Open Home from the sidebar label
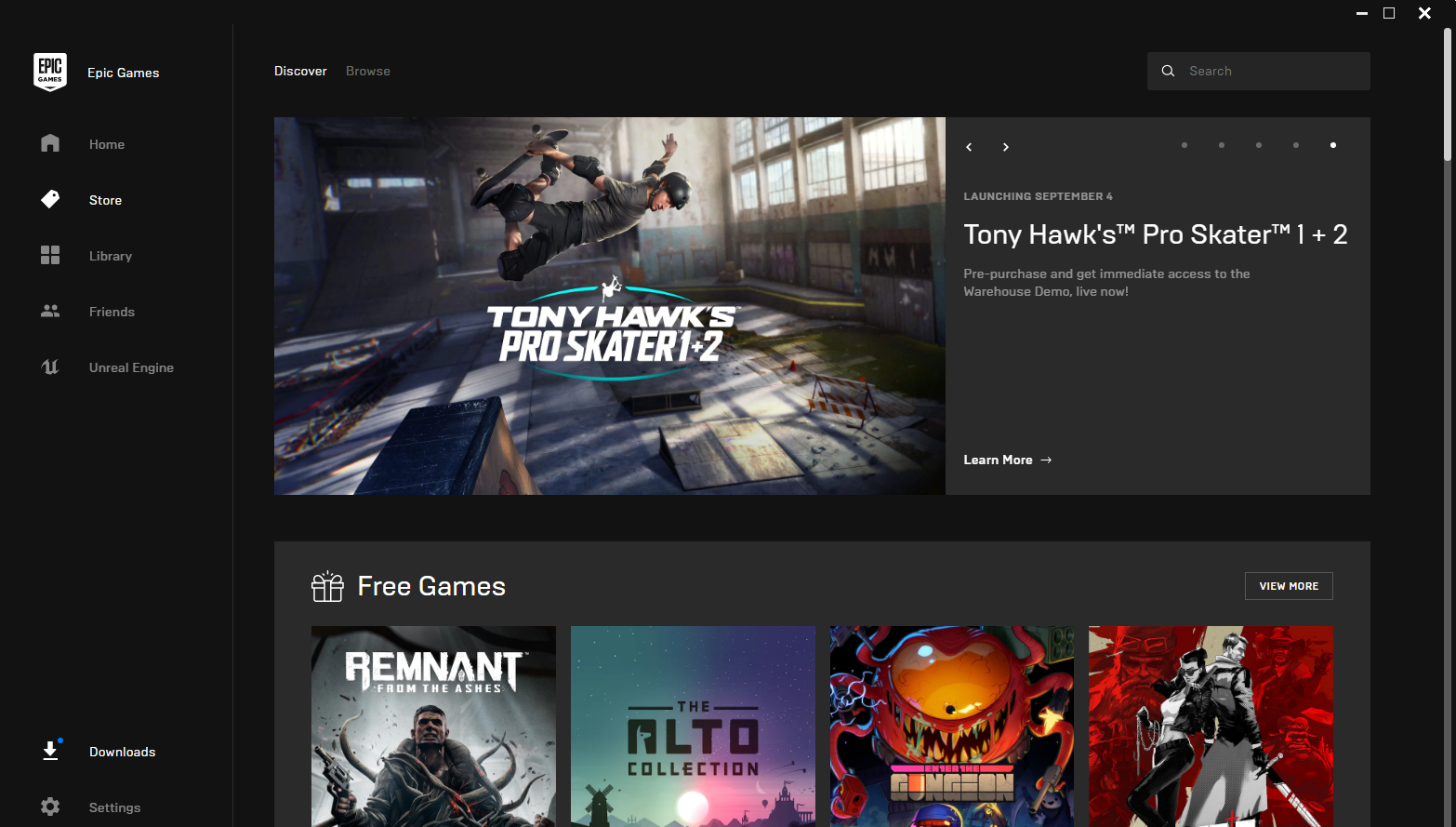The width and height of the screenshot is (1456, 827). 107,144
